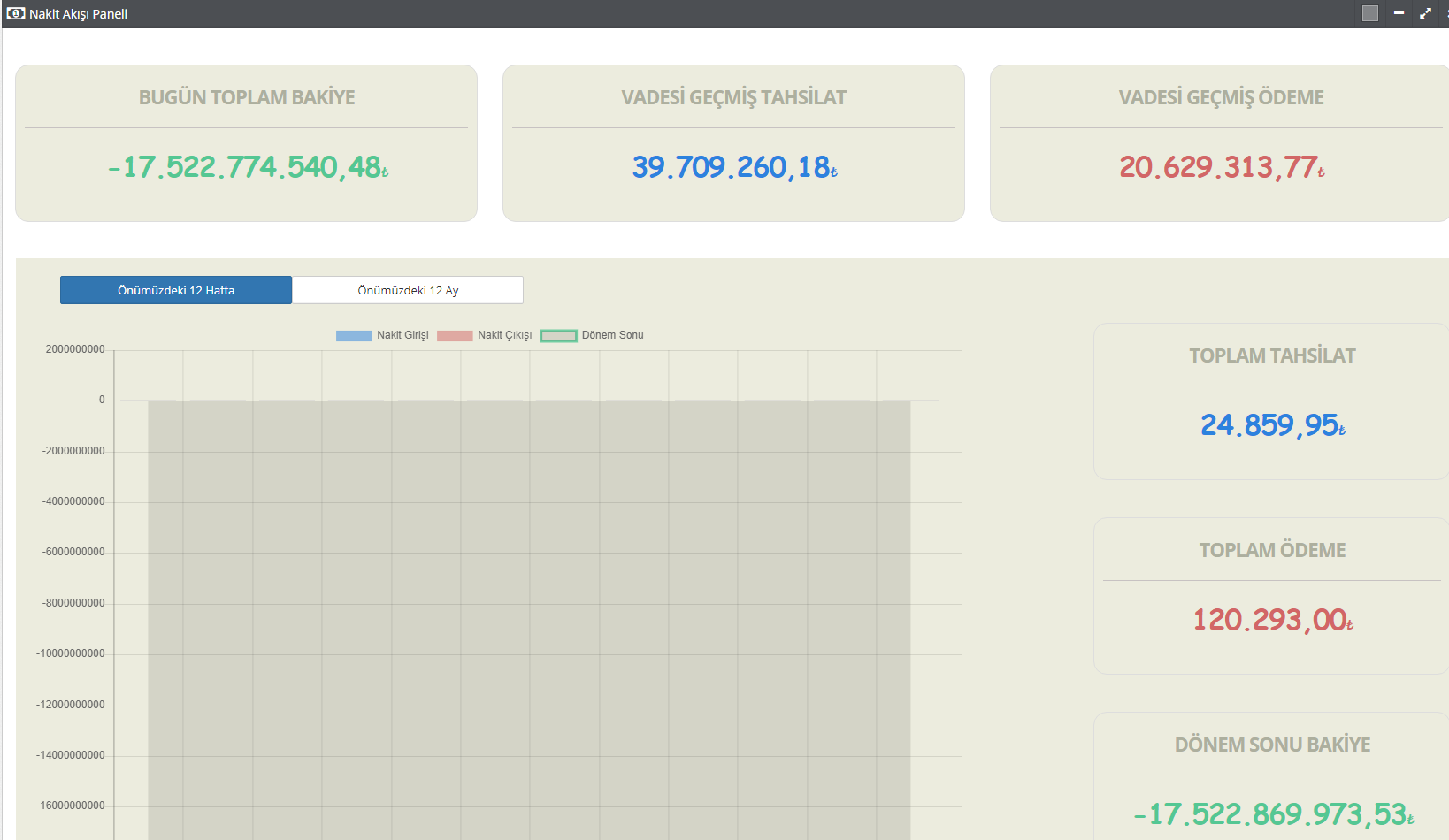Hide Nakit Çıkışı series via red legend swatch

click(455, 336)
